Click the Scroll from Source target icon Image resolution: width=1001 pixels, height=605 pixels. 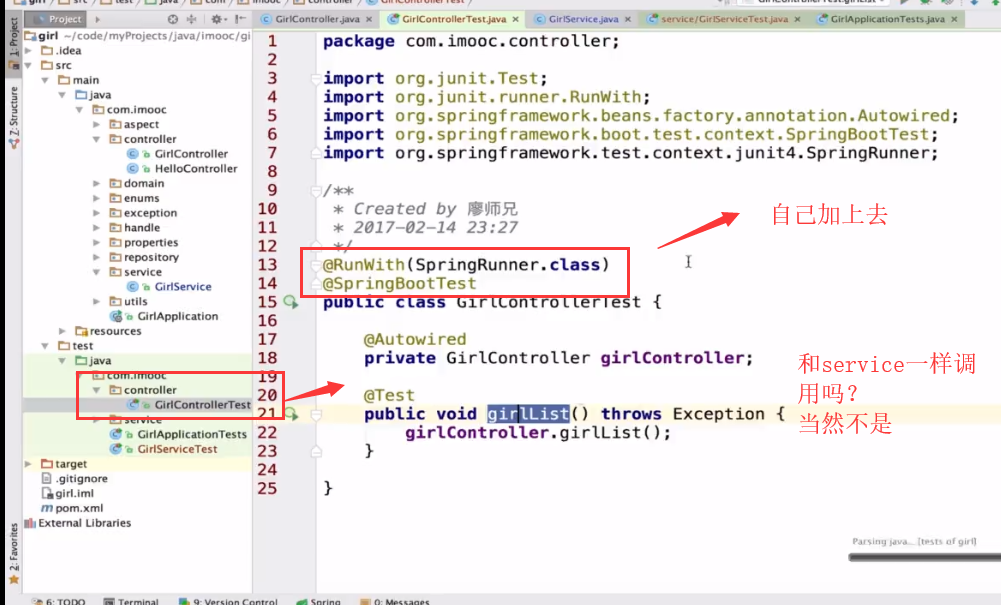coord(172,19)
